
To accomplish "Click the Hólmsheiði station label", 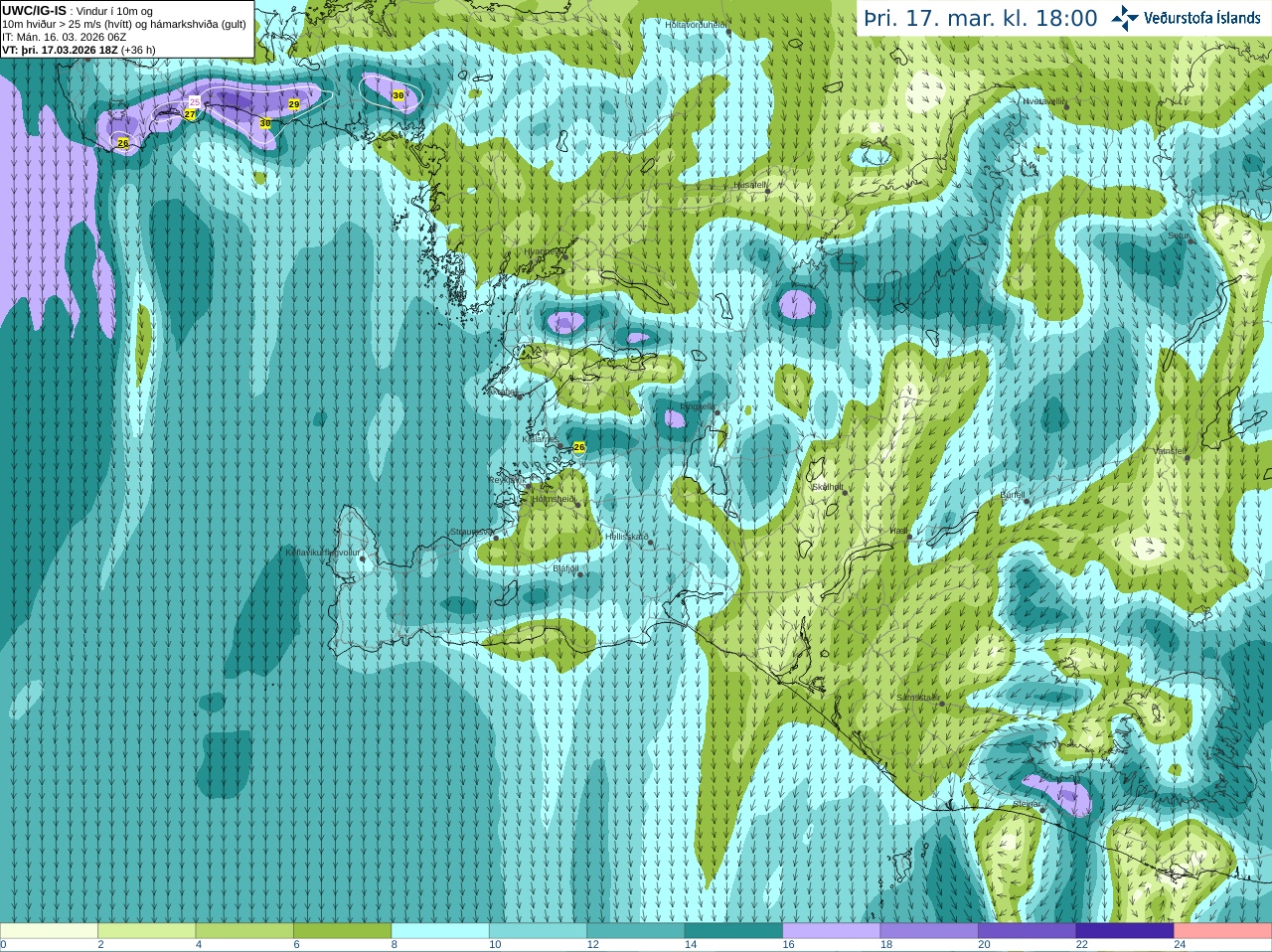I will coord(553,499).
